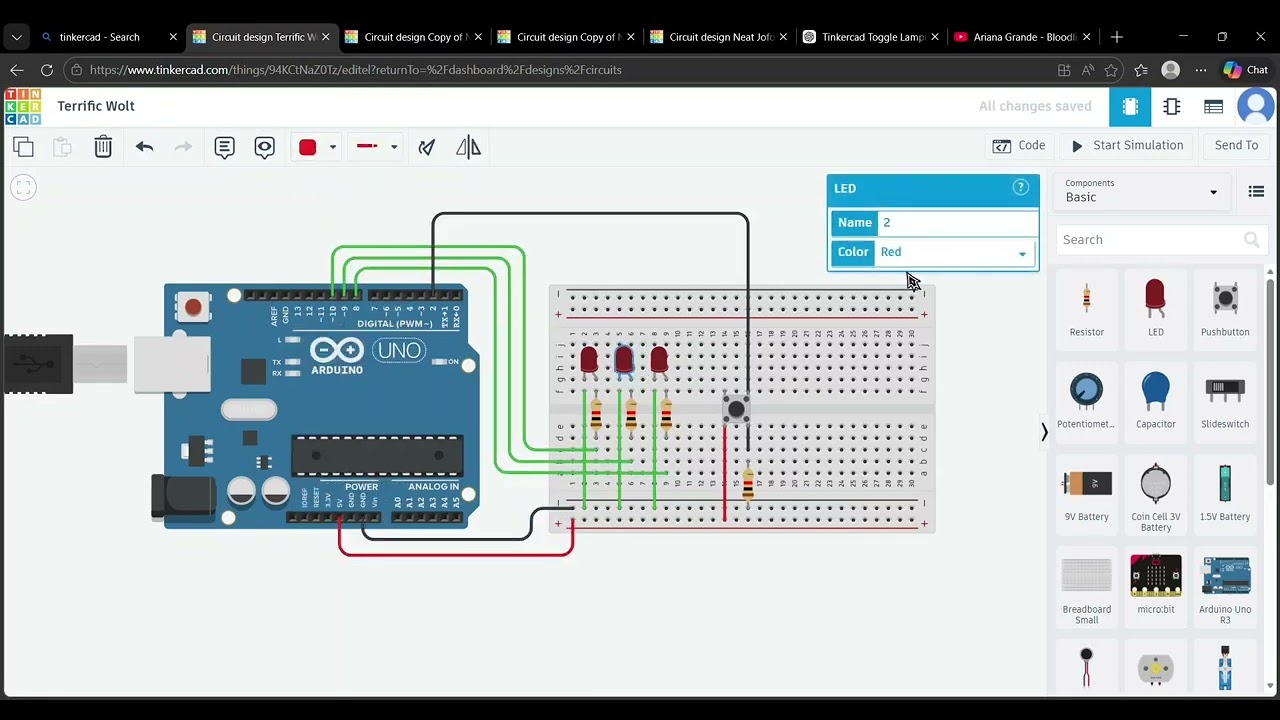This screenshot has height=720, width=1280.
Task: Click the Arduino reset button
Action: 193,307
